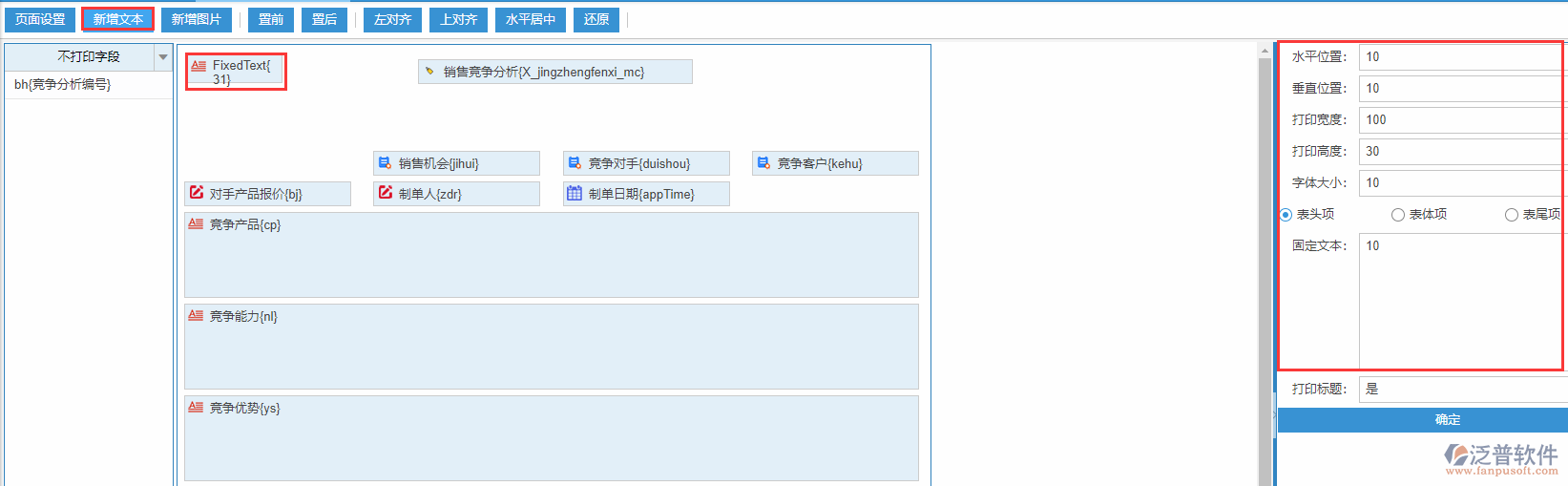Screen dimensions: 1568x486
Task: Click the 竞争客户 field icon
Action: coord(763,163)
